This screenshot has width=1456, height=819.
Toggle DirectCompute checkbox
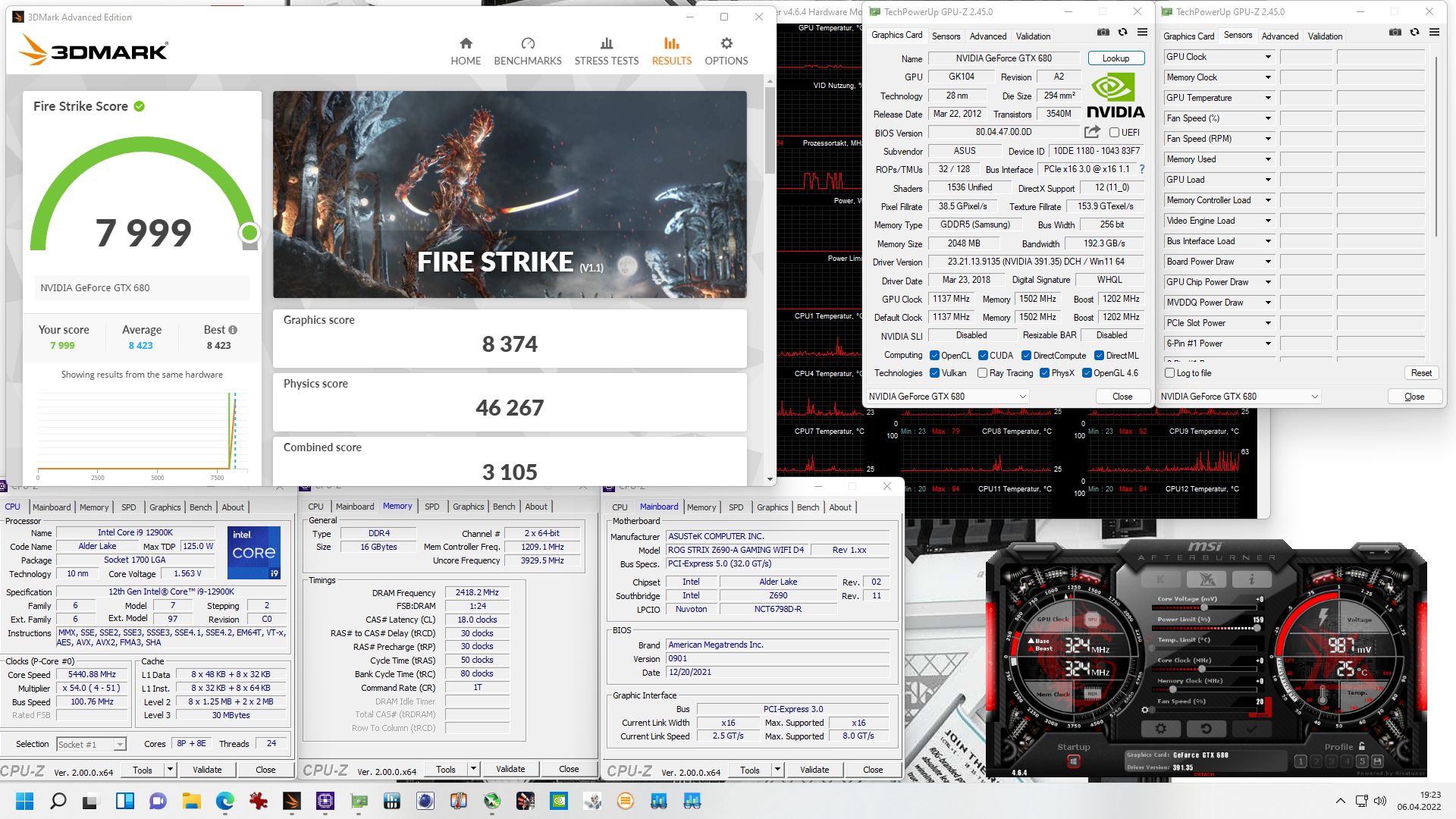pyautogui.click(x=1026, y=356)
